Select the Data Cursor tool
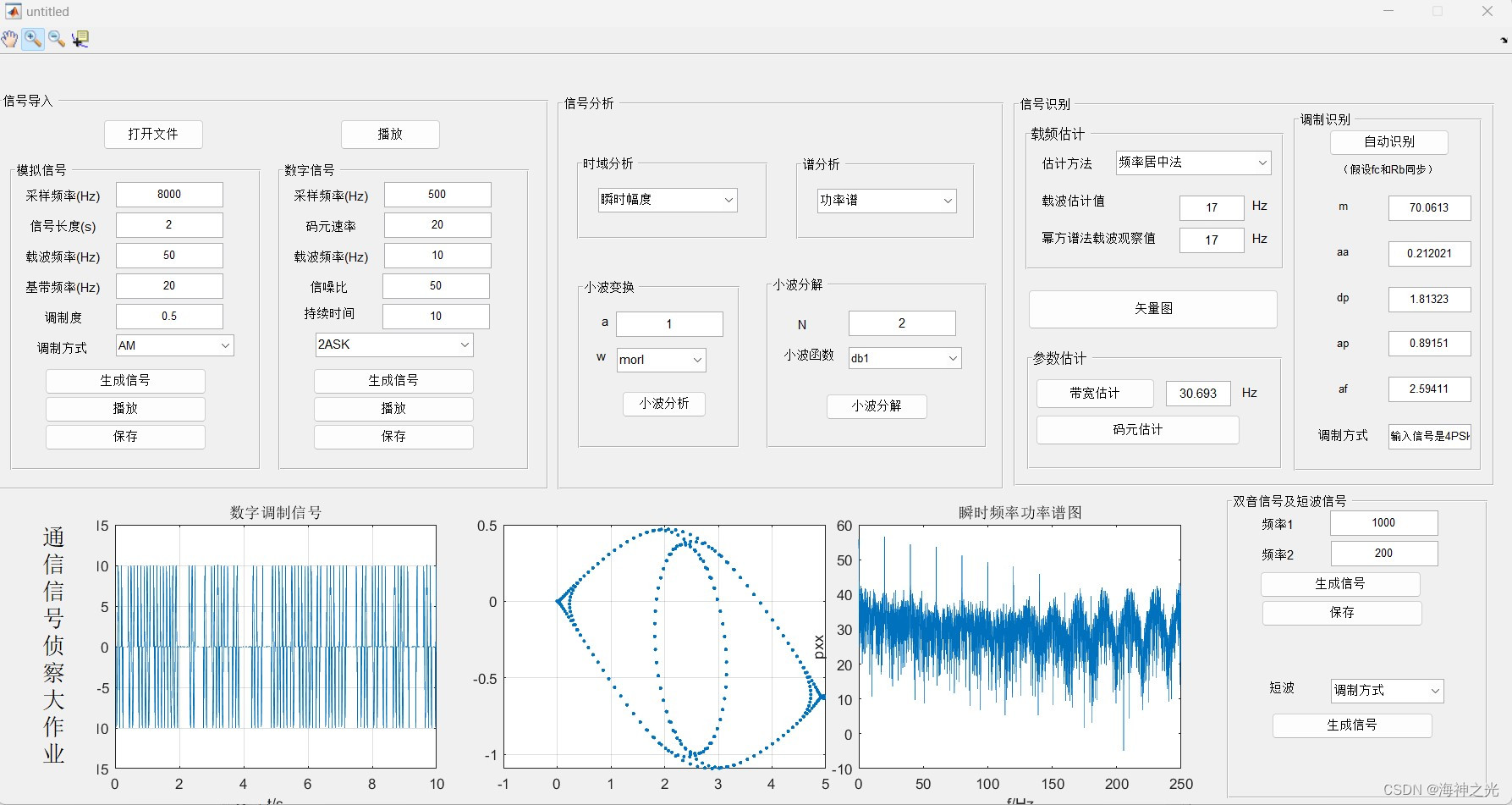The width and height of the screenshot is (1512, 805). point(80,39)
